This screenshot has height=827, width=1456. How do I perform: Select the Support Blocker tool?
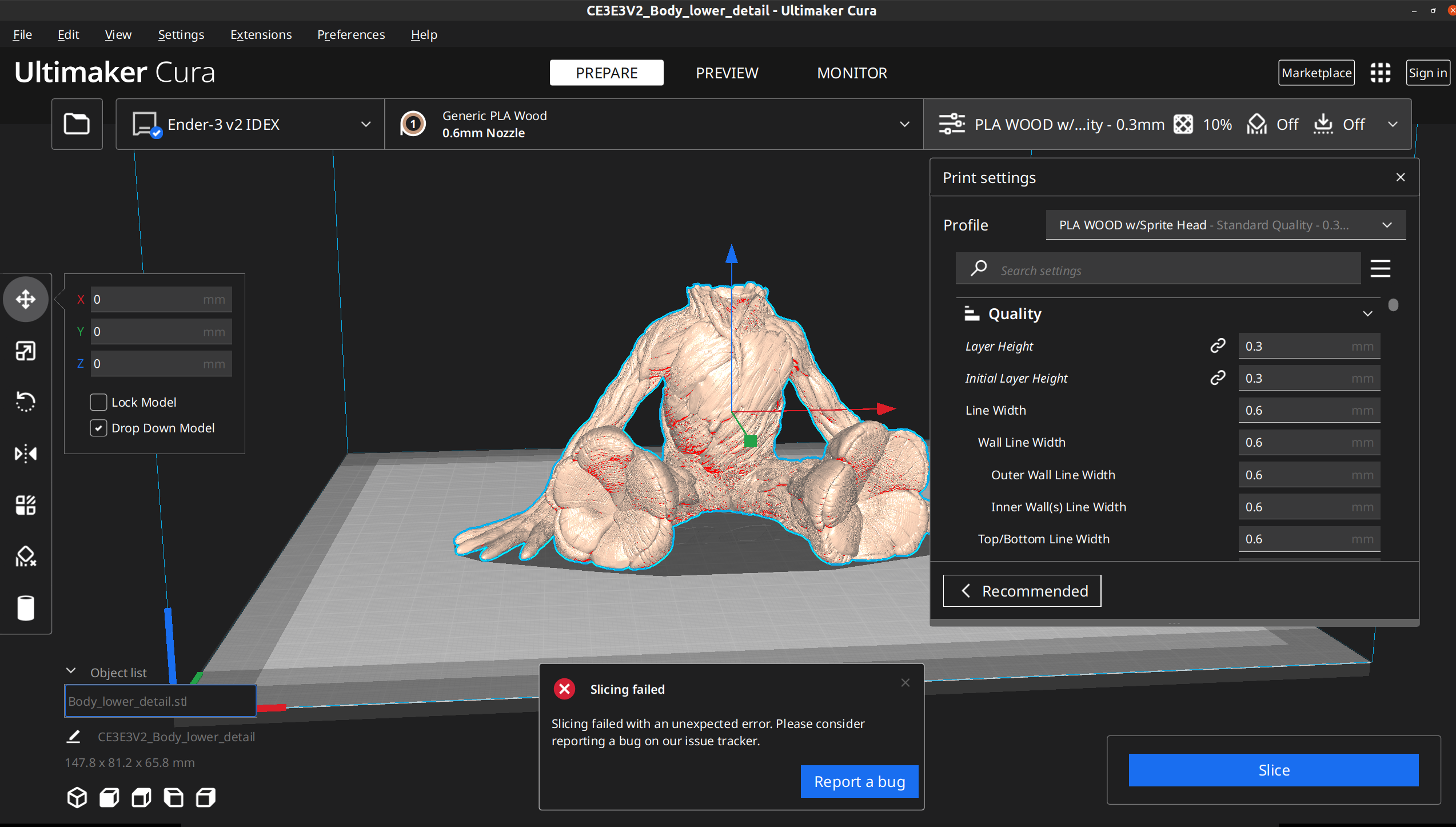click(26, 556)
